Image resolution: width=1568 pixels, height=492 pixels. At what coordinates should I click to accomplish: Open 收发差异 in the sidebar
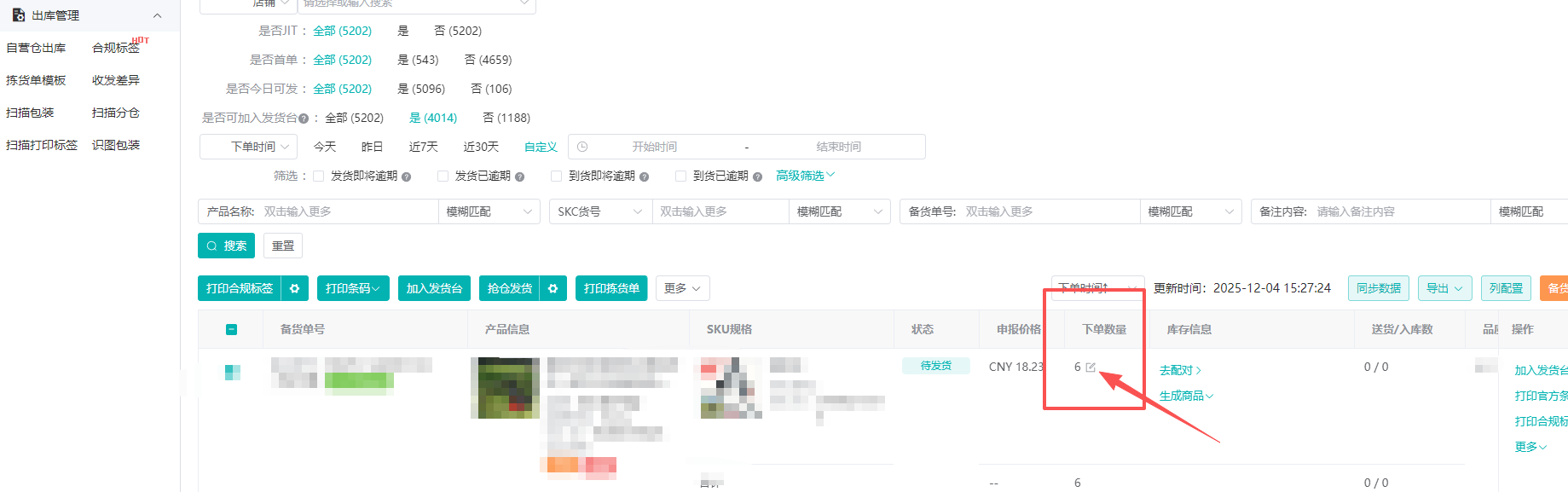[x=116, y=80]
